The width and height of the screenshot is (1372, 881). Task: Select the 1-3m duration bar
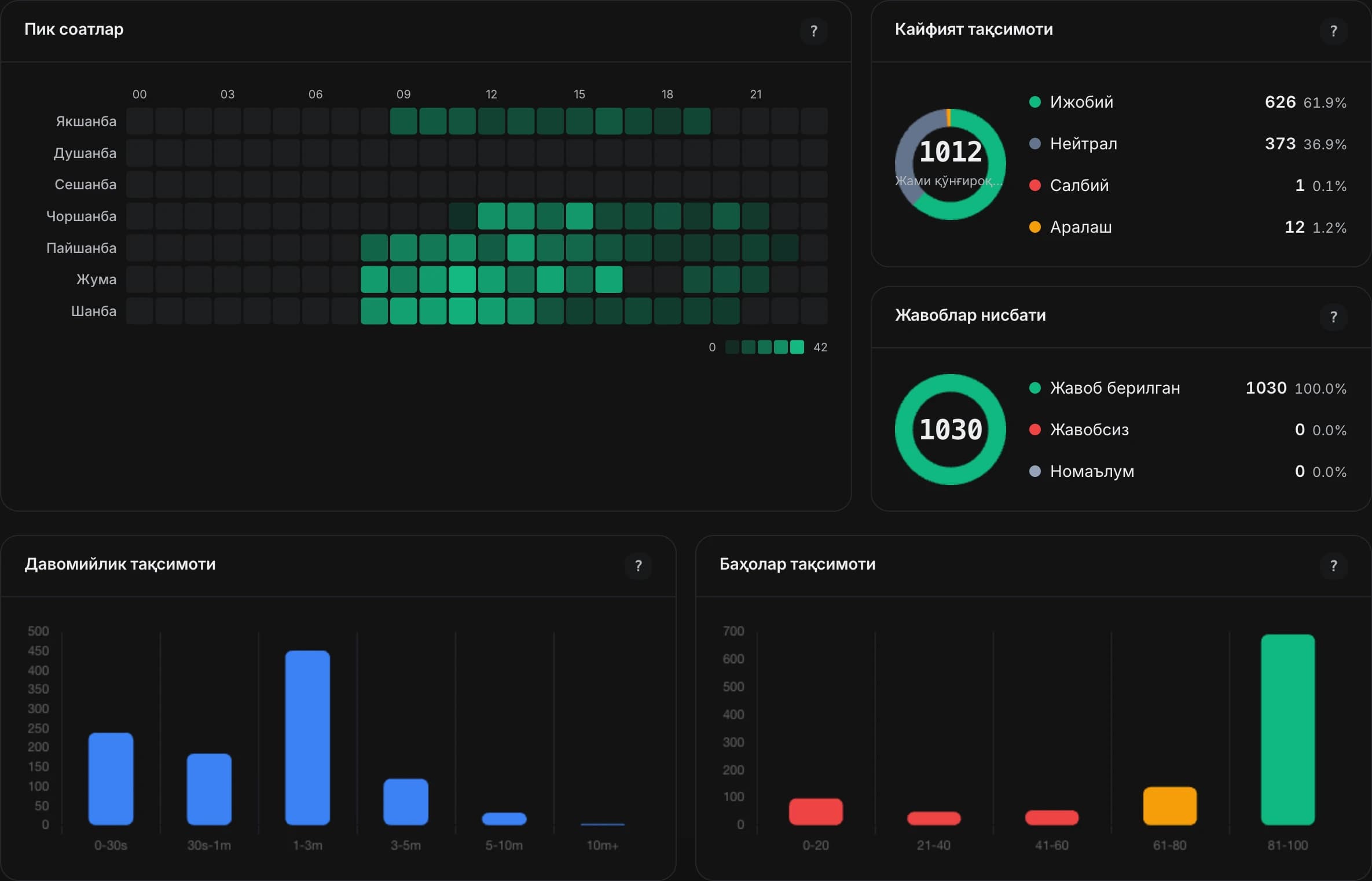point(307,737)
